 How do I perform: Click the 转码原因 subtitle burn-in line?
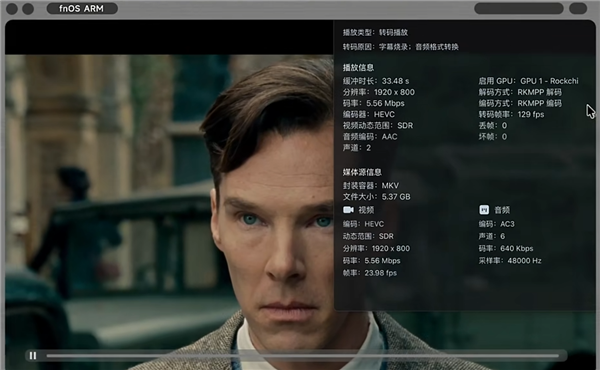401,47
